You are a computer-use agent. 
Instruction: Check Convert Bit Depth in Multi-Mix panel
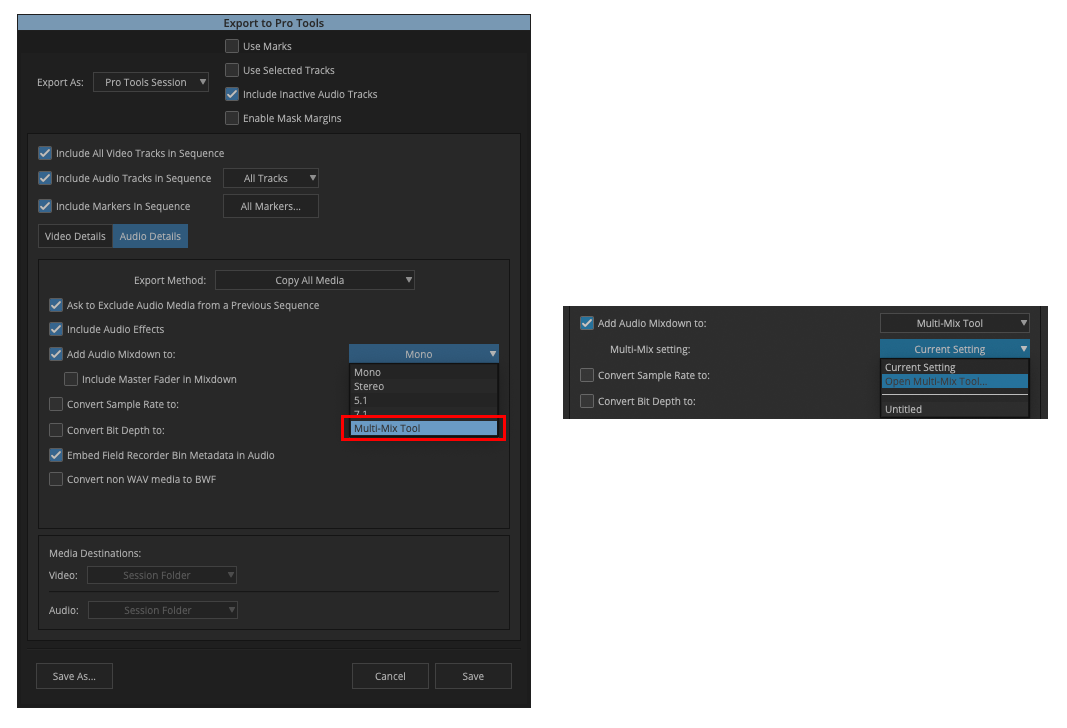[x=587, y=401]
